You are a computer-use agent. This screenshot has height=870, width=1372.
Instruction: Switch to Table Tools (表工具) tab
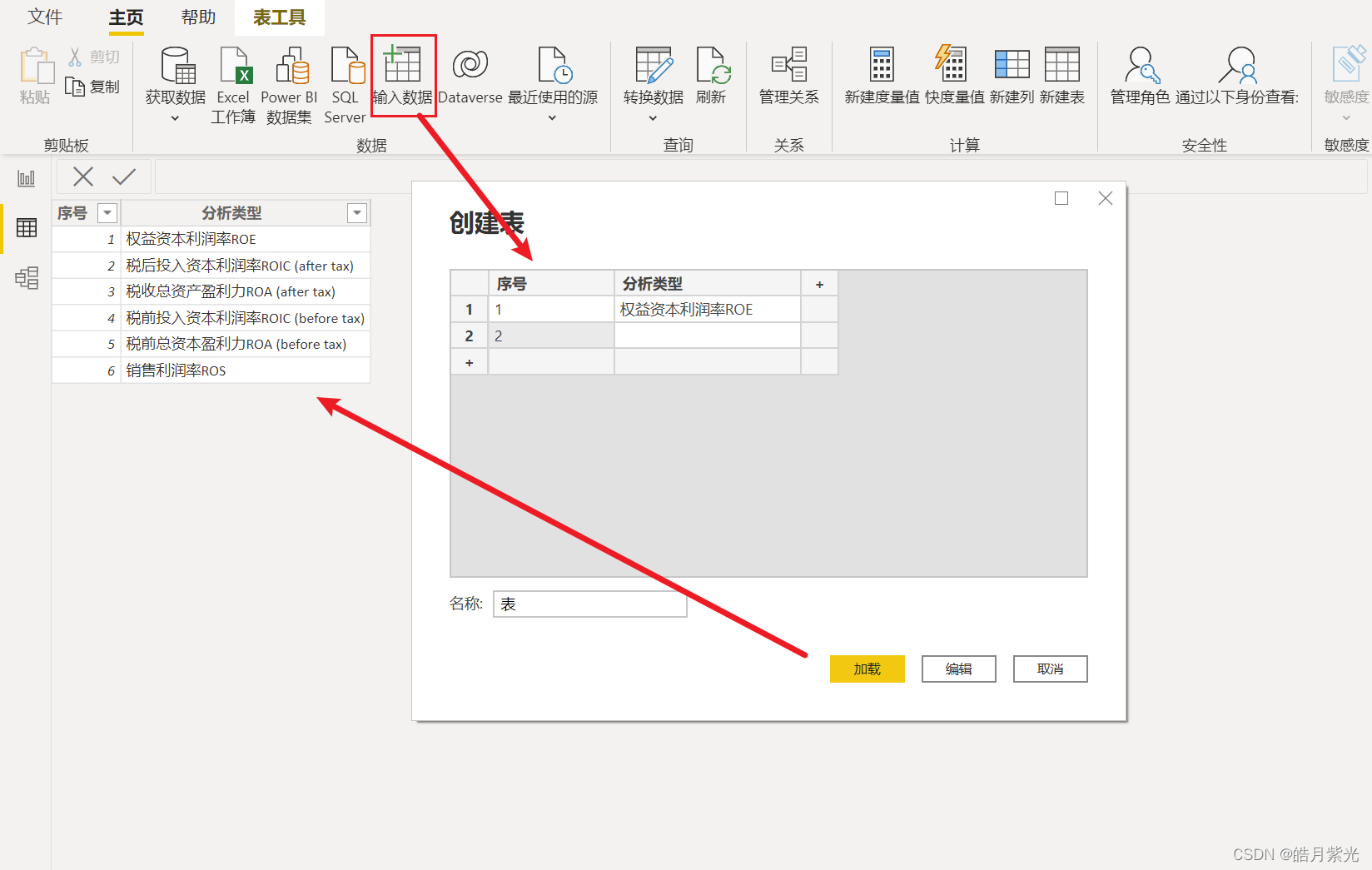point(280,17)
